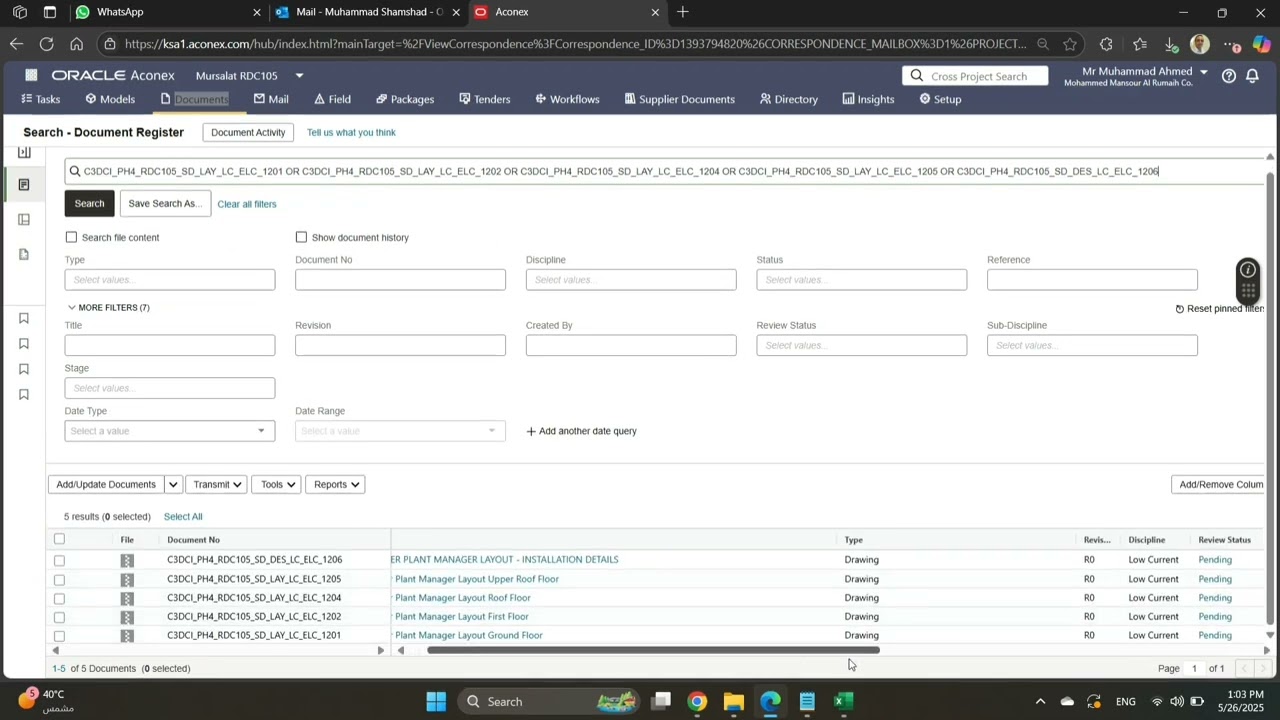Click the Search button
Viewport: 1280px width, 720px height.
[89, 204]
